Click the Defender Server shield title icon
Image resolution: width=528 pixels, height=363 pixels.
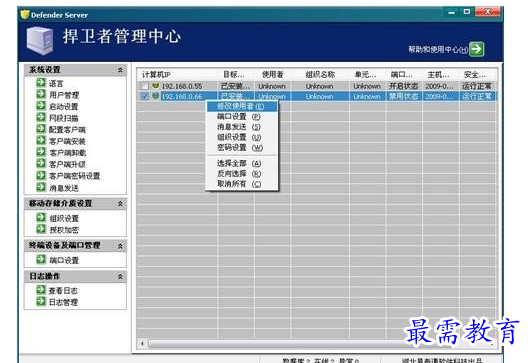[25, 15]
